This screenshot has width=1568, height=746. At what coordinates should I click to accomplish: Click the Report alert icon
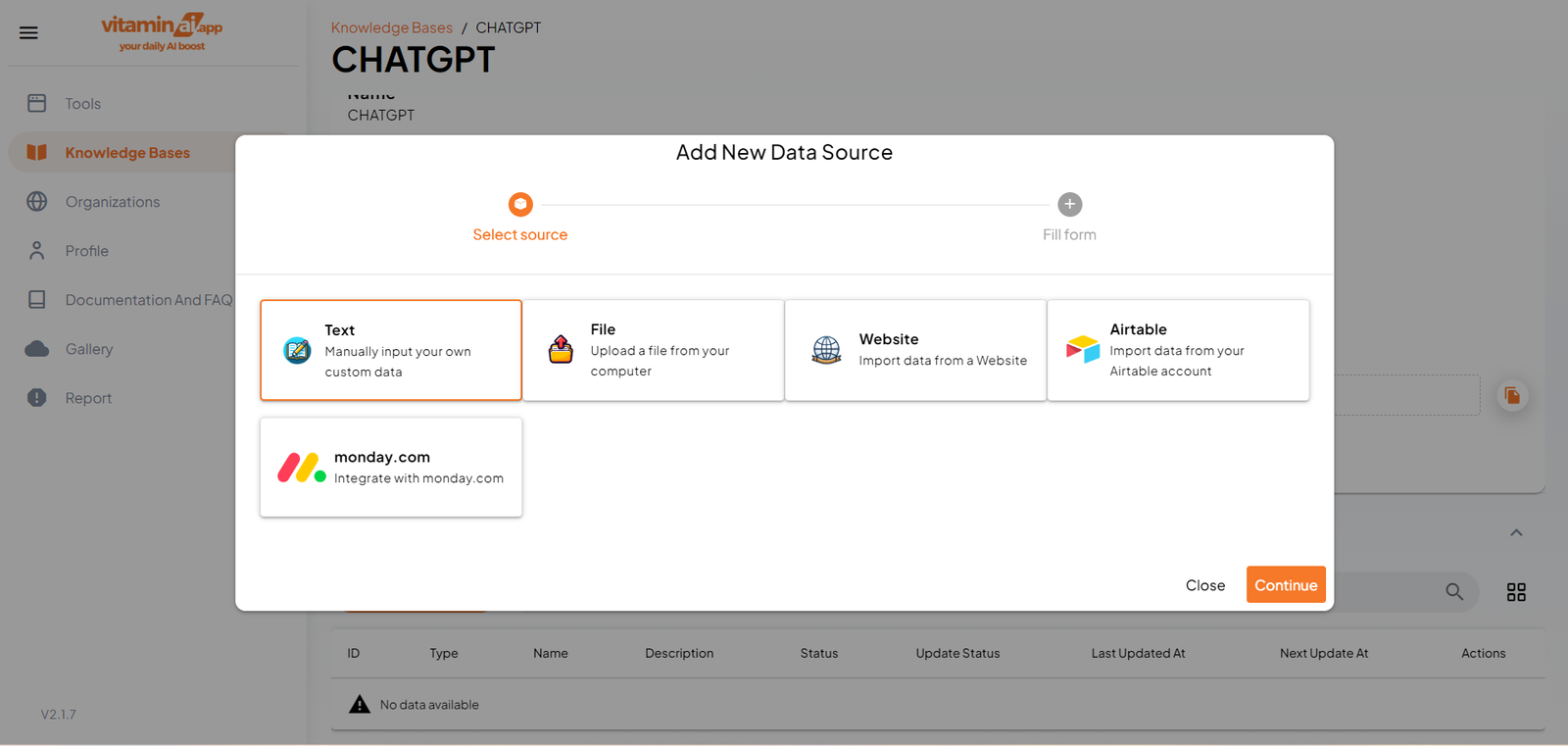(37, 397)
